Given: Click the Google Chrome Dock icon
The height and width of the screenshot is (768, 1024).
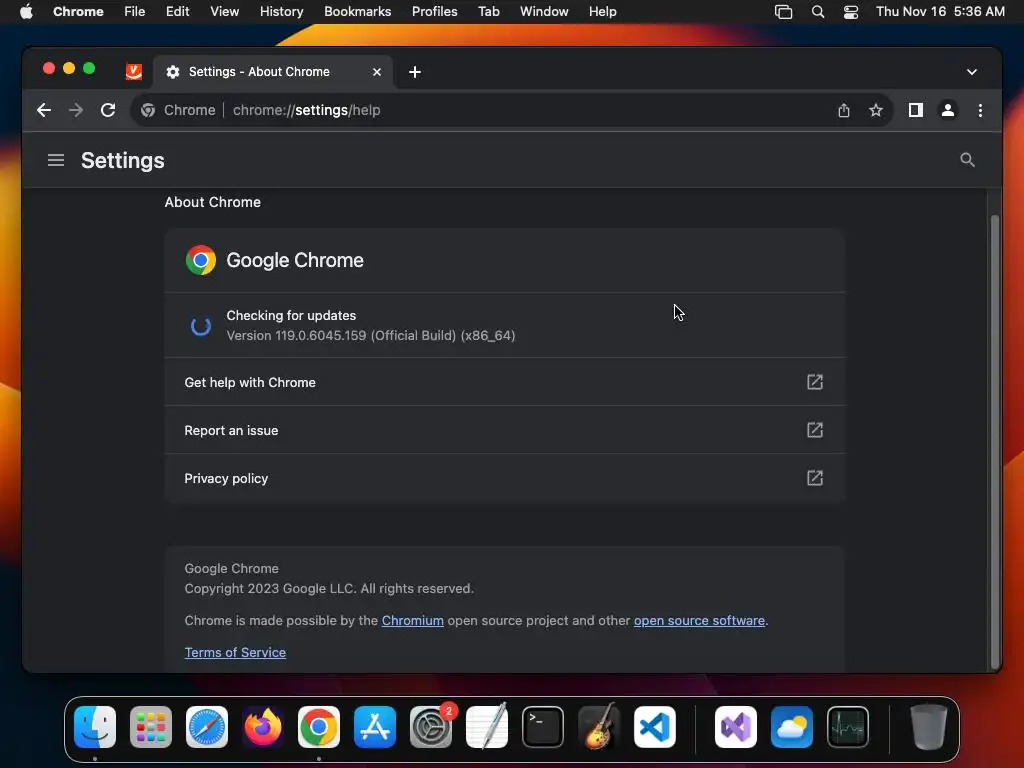Looking at the screenshot, I should point(319,727).
